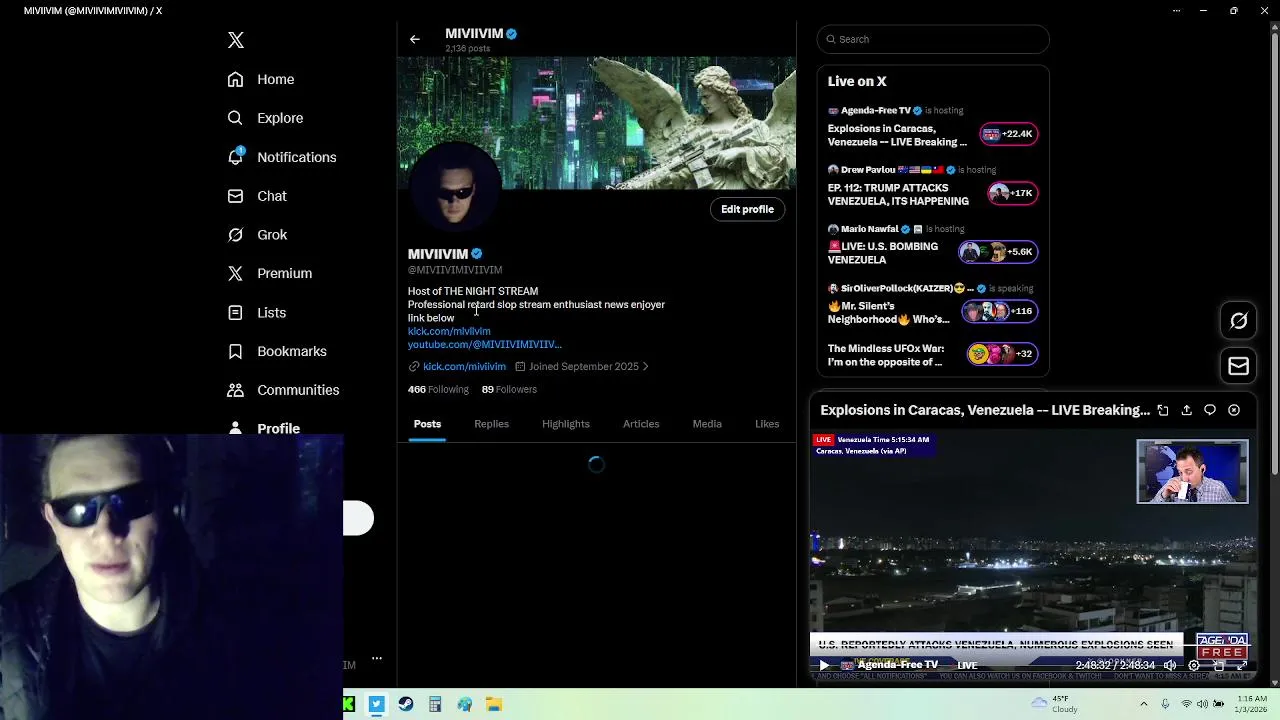View the 89 Followers list
The image size is (1280, 720).
(x=509, y=389)
